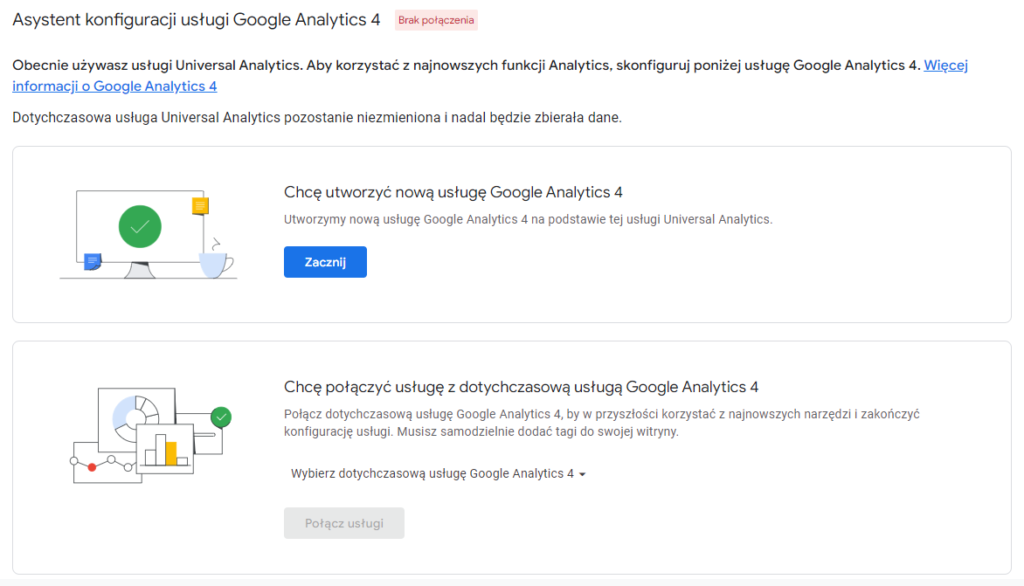This screenshot has width=1024, height=586.
Task: Click the monitor stand in the illustration
Action: (x=139, y=270)
